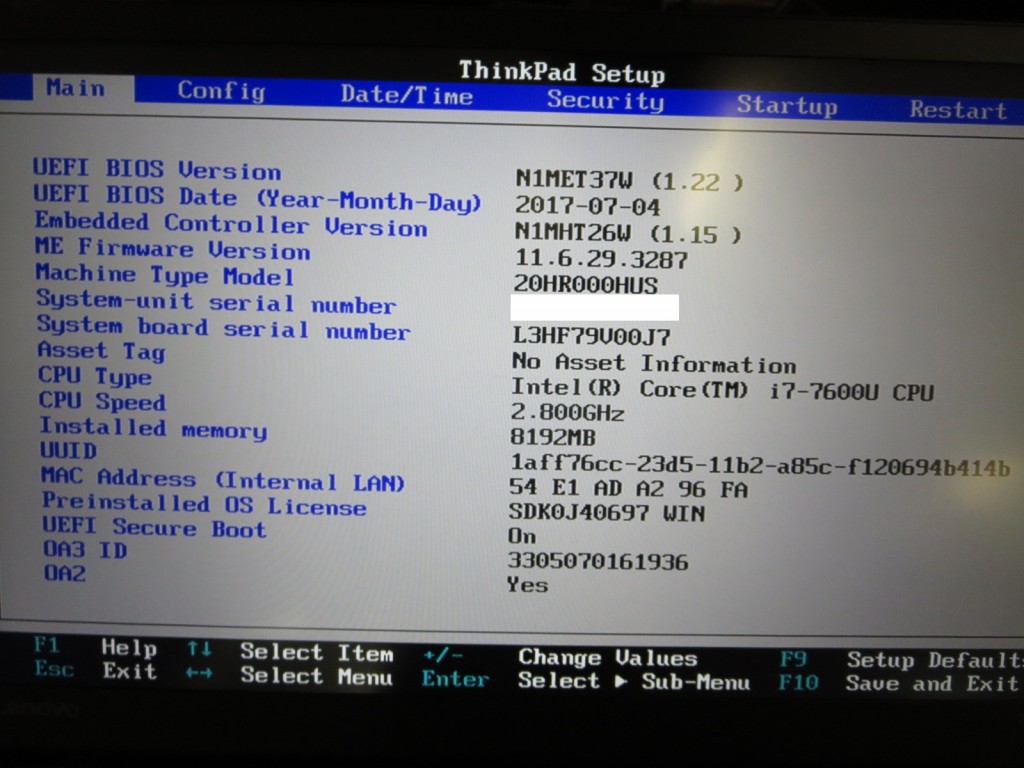Select the BIOS date 2017-07-04
The width and height of the screenshot is (1024, 768).
point(588,206)
